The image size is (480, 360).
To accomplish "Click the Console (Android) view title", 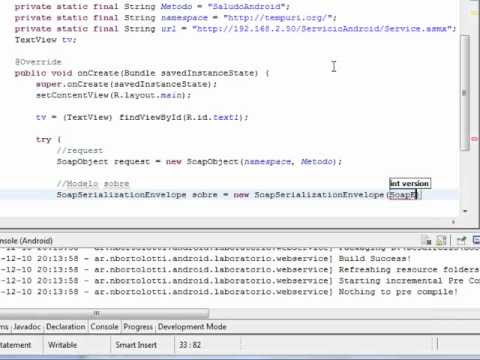I will coord(26,241).
